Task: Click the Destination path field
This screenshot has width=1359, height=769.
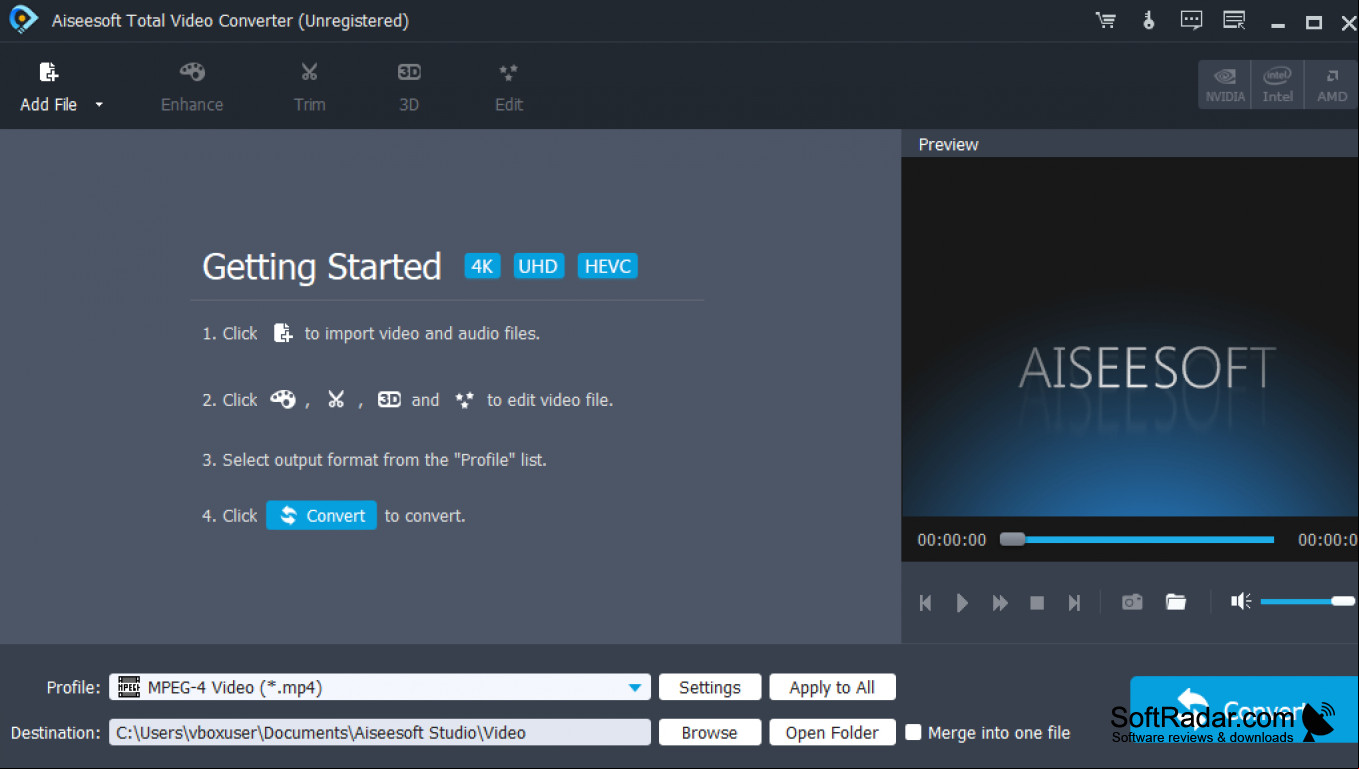Action: [380, 732]
